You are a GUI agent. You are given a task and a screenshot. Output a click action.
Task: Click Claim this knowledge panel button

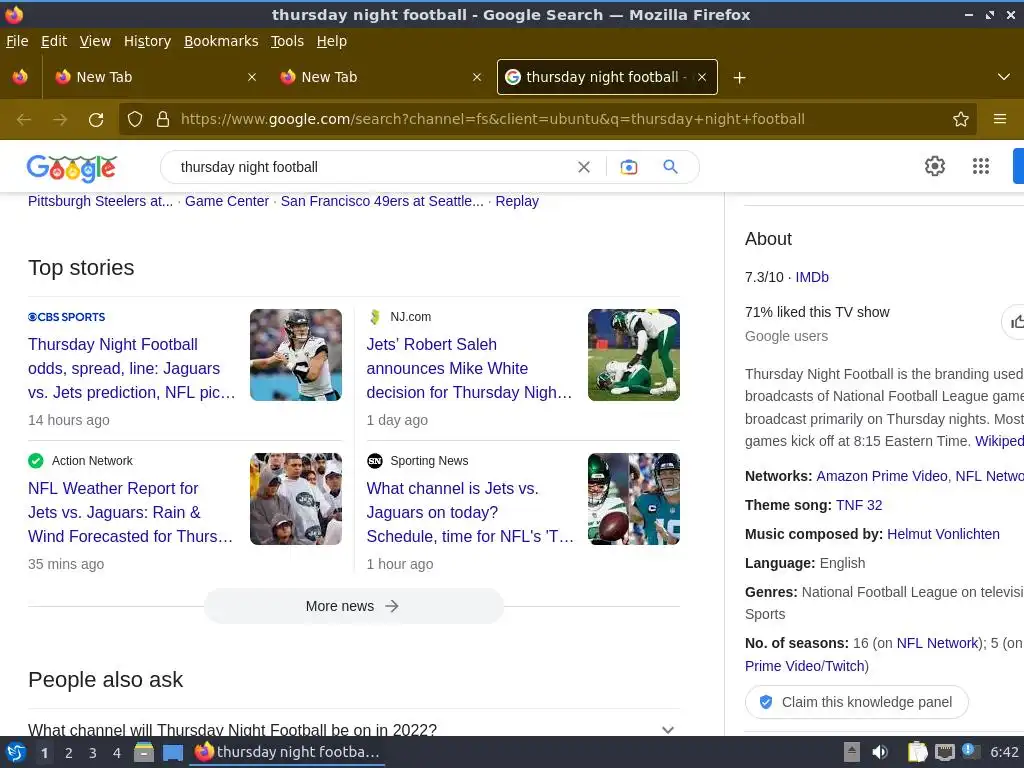pyautogui.click(x=856, y=702)
